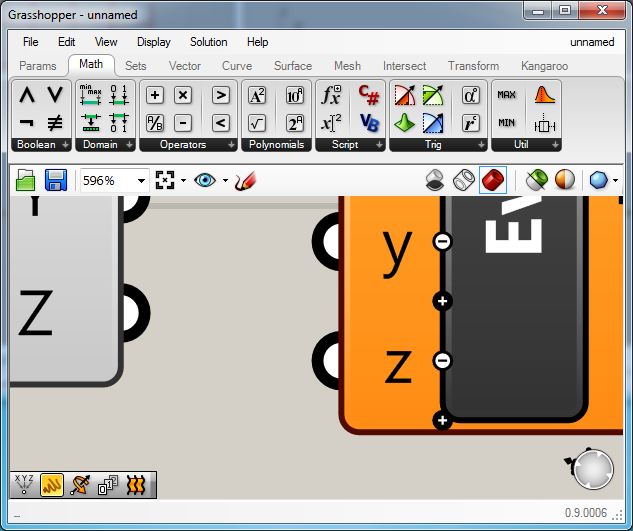This screenshot has width=633, height=531.
Task: Insert the Division A/B operator component
Action: 155,123
